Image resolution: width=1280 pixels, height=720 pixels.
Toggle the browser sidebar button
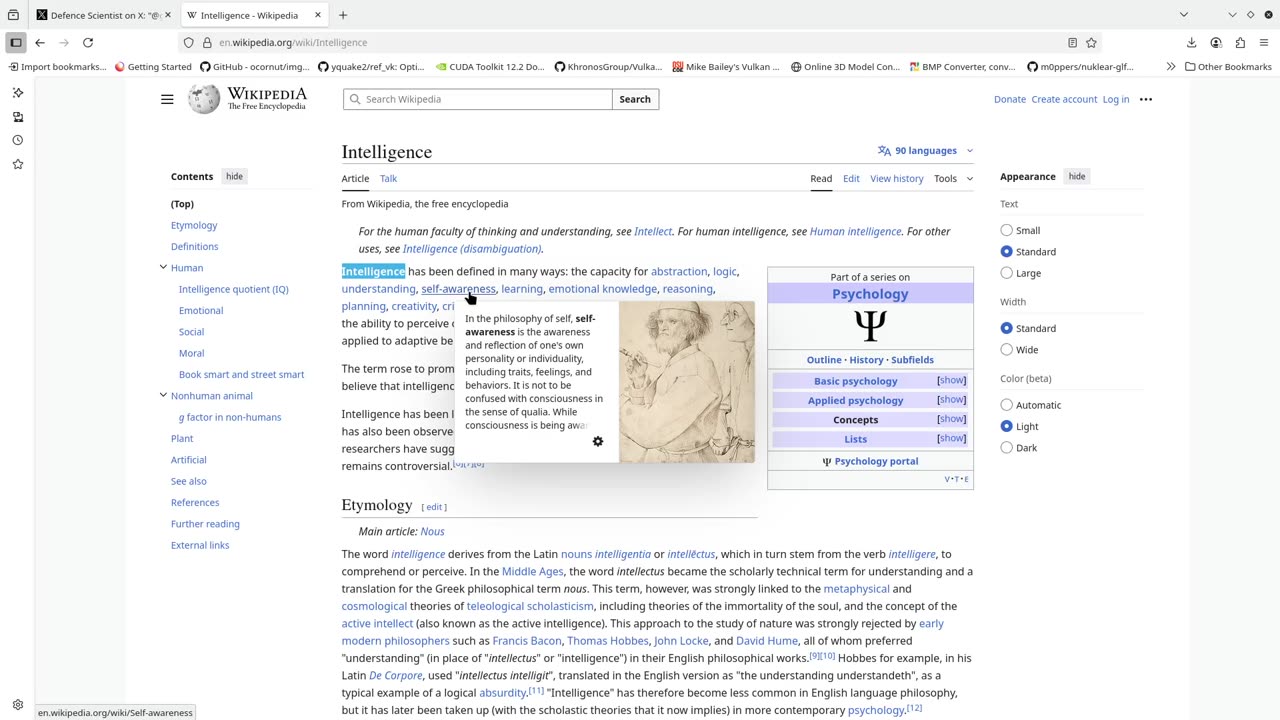pos(16,43)
